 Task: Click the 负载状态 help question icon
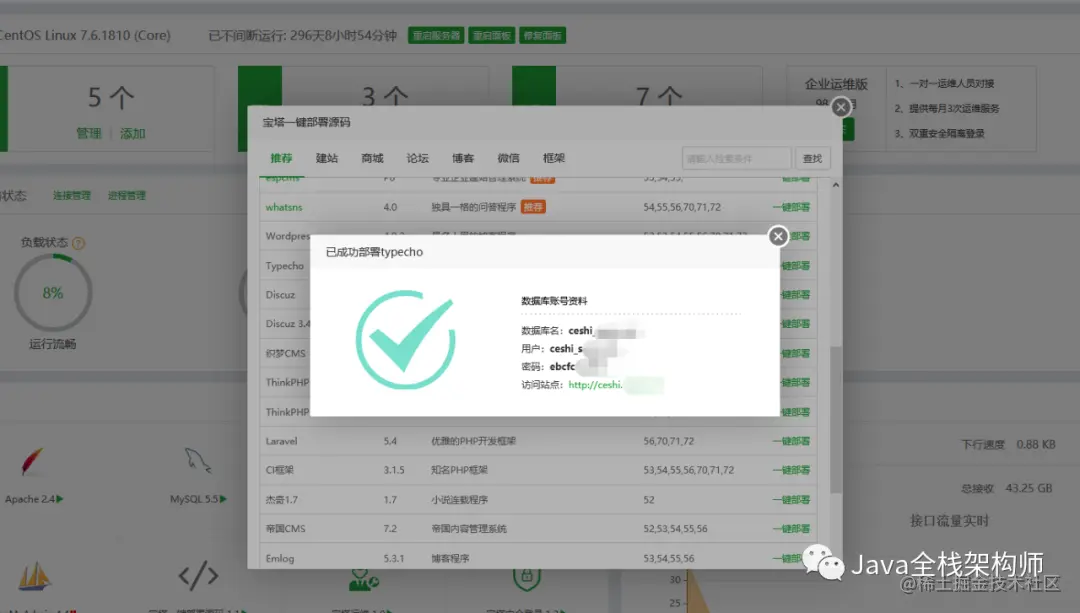(79, 243)
